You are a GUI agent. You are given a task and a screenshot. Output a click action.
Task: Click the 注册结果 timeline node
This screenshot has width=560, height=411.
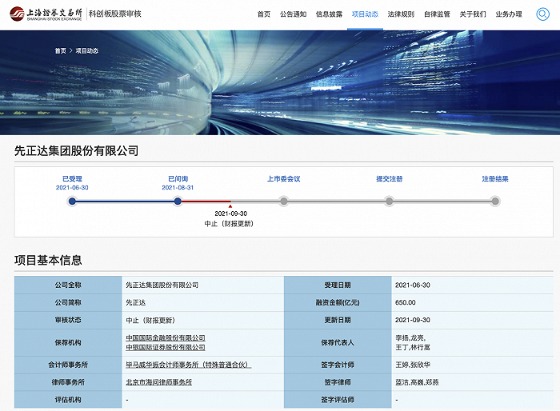(495, 201)
